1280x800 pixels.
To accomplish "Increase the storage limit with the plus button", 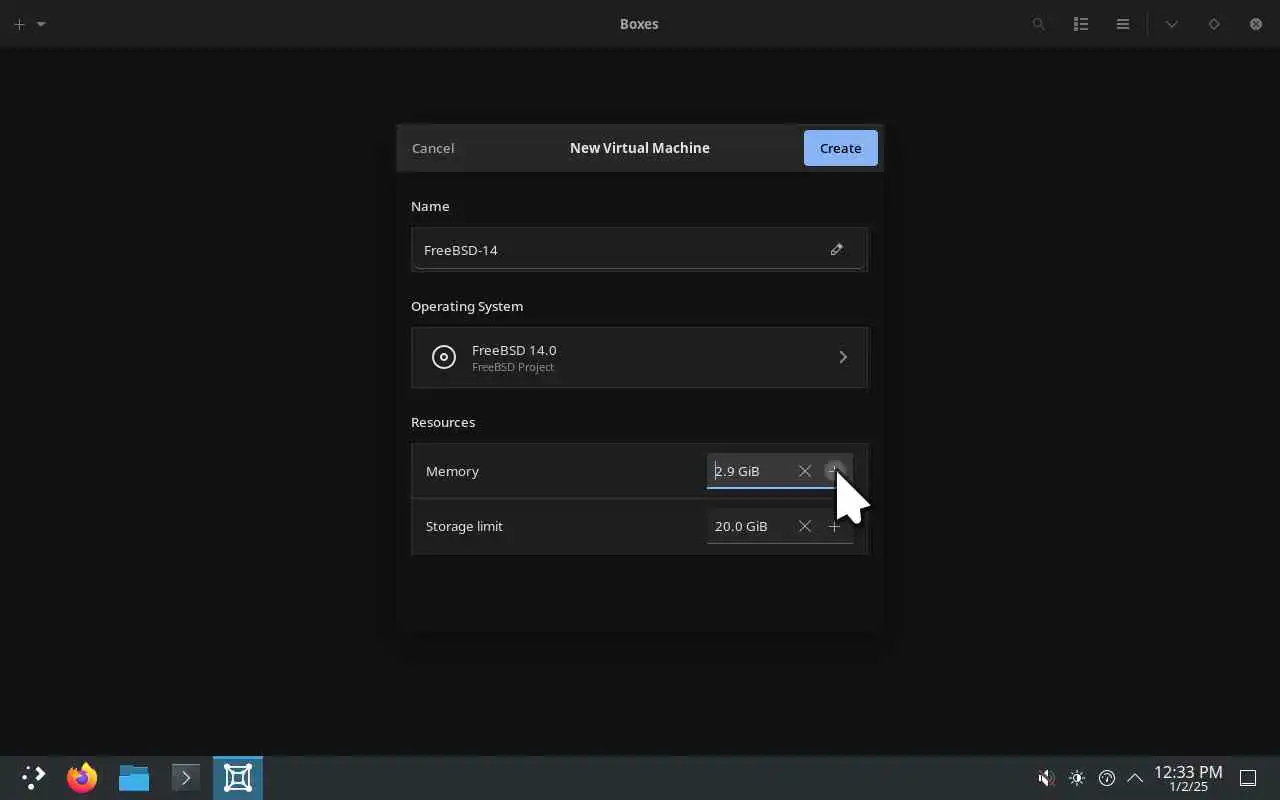I will click(834, 526).
